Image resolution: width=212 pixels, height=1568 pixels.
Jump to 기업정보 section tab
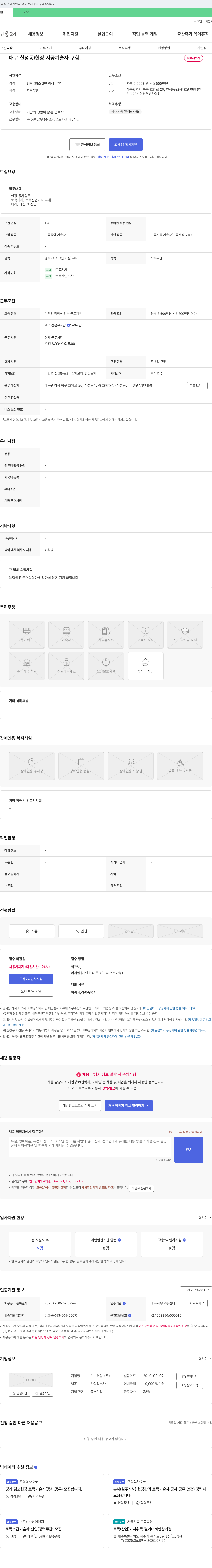(x=203, y=48)
